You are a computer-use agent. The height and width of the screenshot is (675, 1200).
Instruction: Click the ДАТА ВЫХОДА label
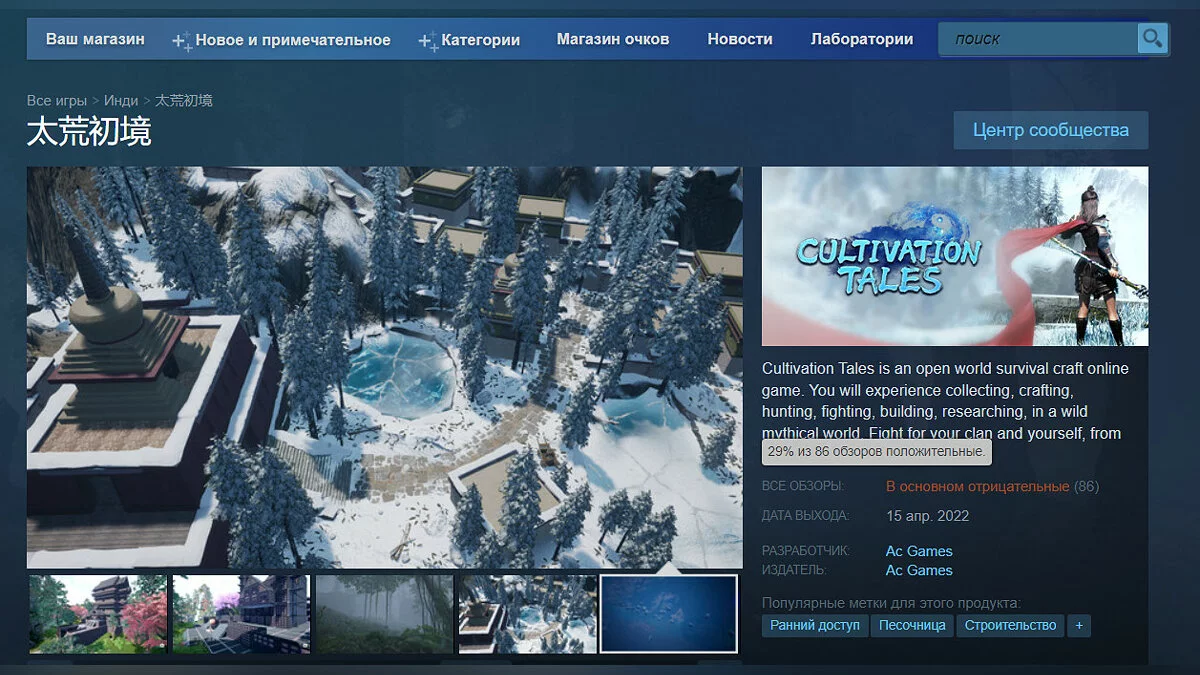click(x=806, y=516)
